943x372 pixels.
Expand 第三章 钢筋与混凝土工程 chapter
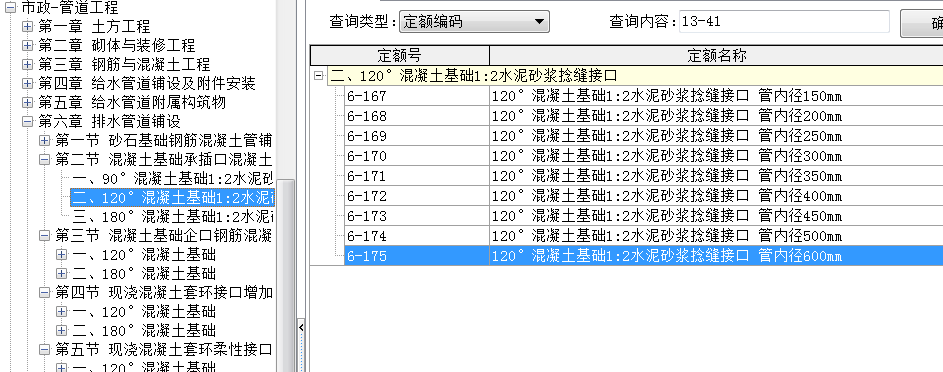click(27, 64)
